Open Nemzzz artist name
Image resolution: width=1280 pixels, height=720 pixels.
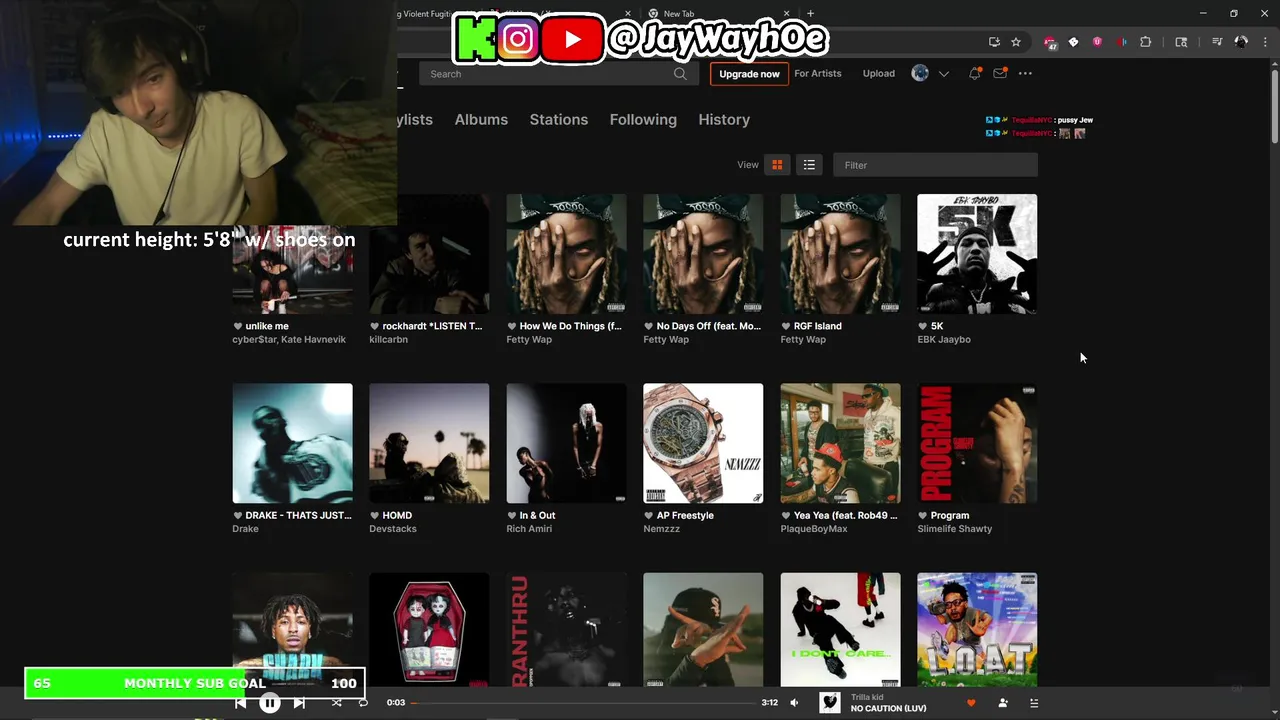click(661, 529)
